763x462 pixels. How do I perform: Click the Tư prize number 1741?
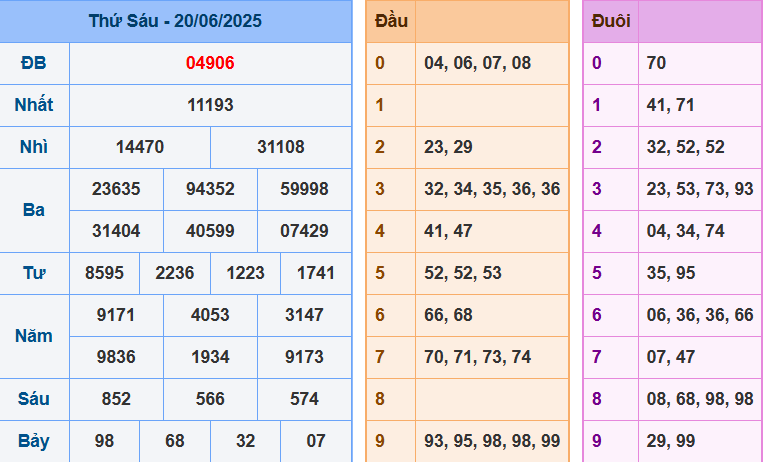click(316, 273)
